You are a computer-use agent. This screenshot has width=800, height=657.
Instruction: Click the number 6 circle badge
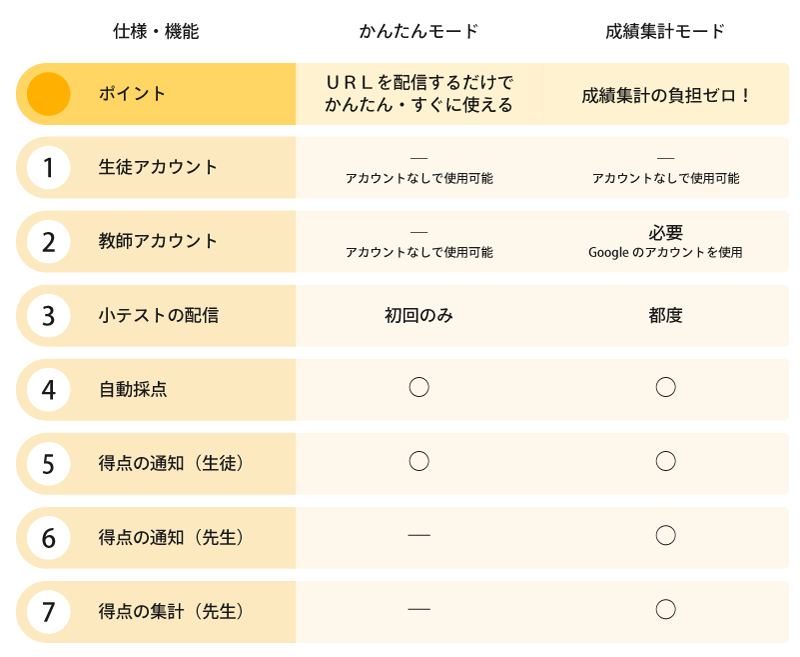[x=48, y=538]
